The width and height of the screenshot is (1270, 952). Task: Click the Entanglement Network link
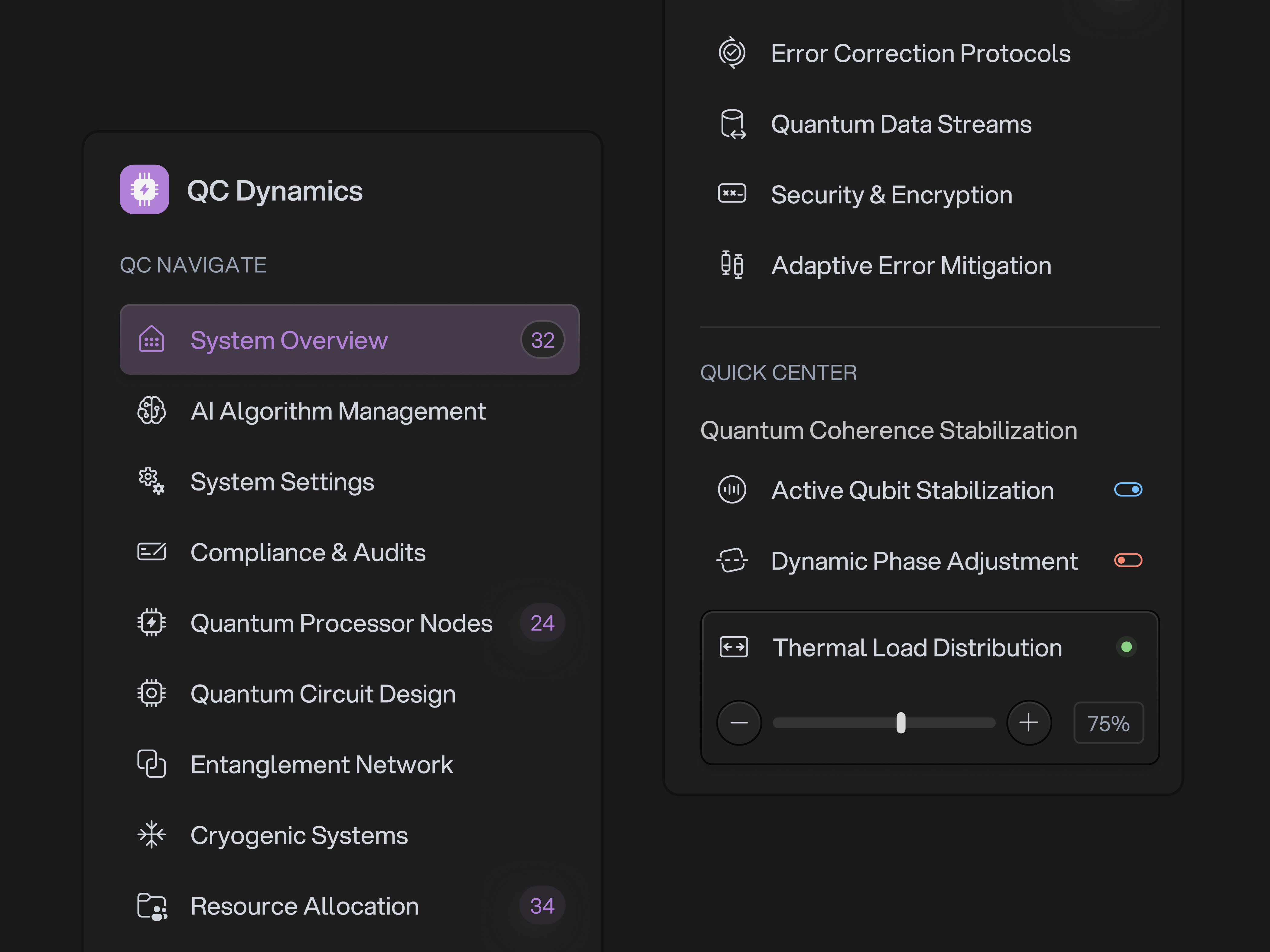click(x=321, y=764)
